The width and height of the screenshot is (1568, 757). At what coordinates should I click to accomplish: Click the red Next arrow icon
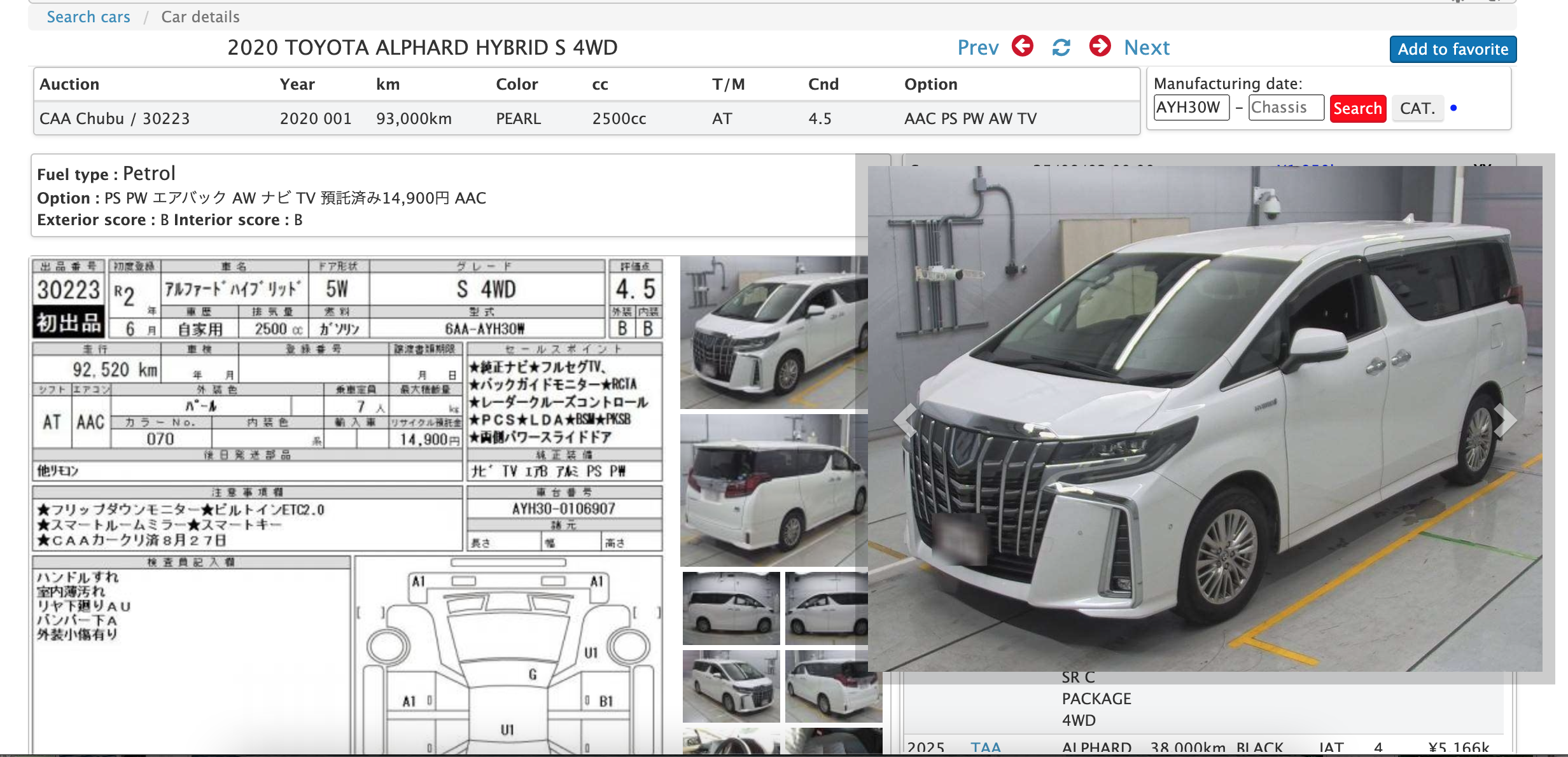pyautogui.click(x=1100, y=46)
